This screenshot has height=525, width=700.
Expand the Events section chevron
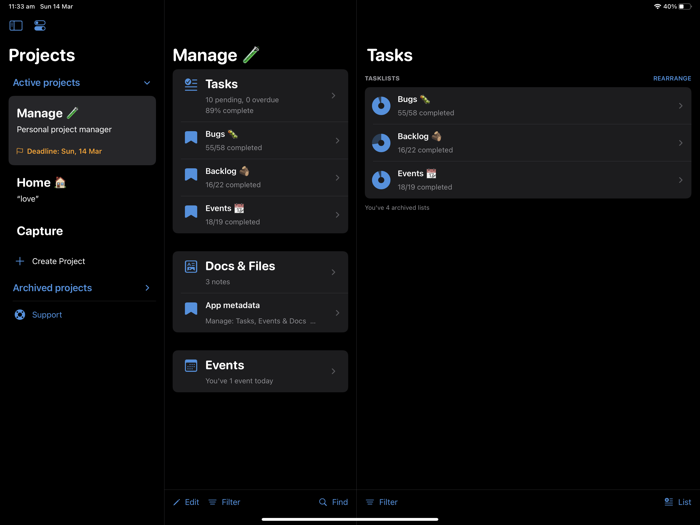coord(333,371)
